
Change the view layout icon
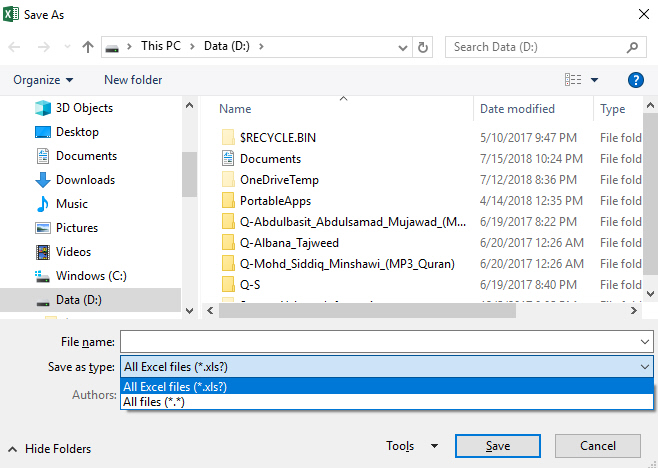coord(573,80)
